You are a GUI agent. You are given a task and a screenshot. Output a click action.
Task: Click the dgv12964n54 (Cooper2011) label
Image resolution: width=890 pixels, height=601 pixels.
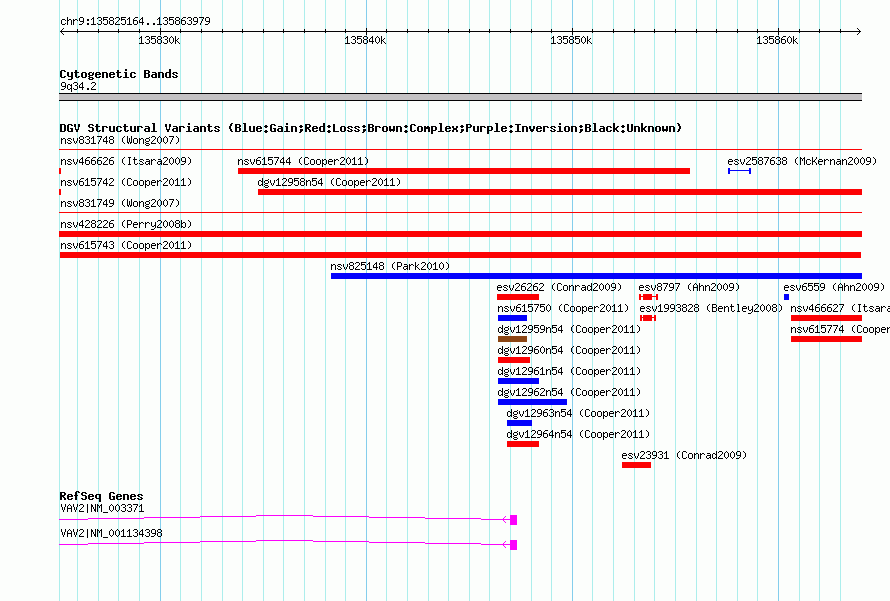click(x=578, y=434)
